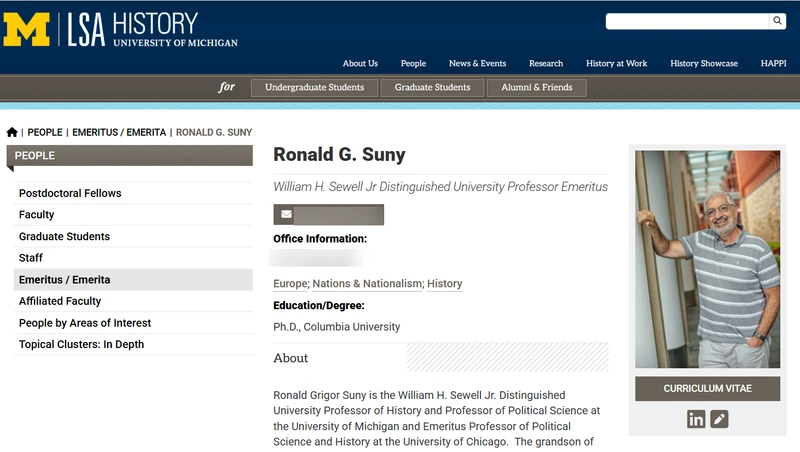800x452 pixels.
Task: Go to PEOPLE breadcrumb link
Action: pyautogui.click(x=45, y=132)
